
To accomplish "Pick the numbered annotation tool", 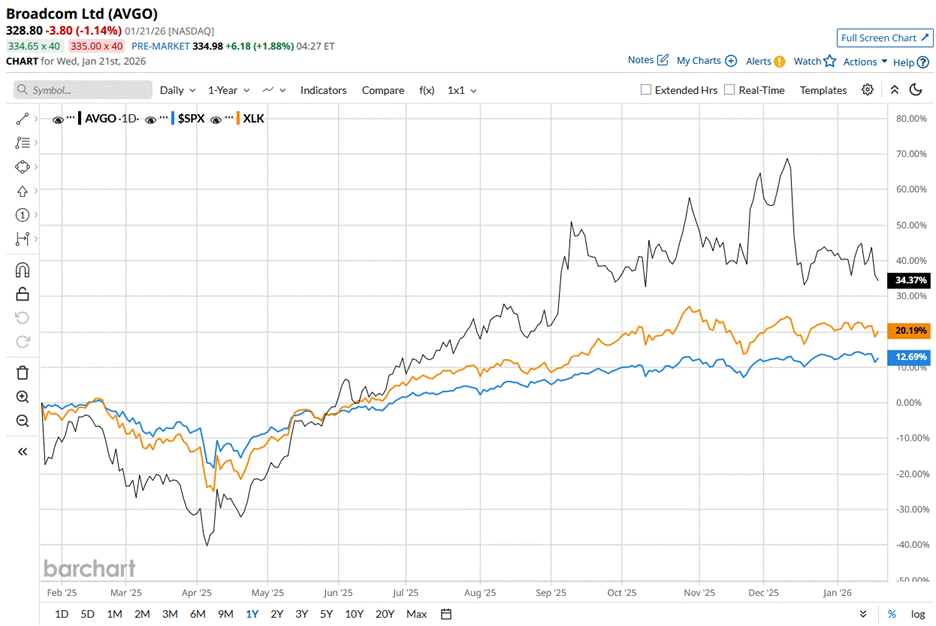I will 22,215.
